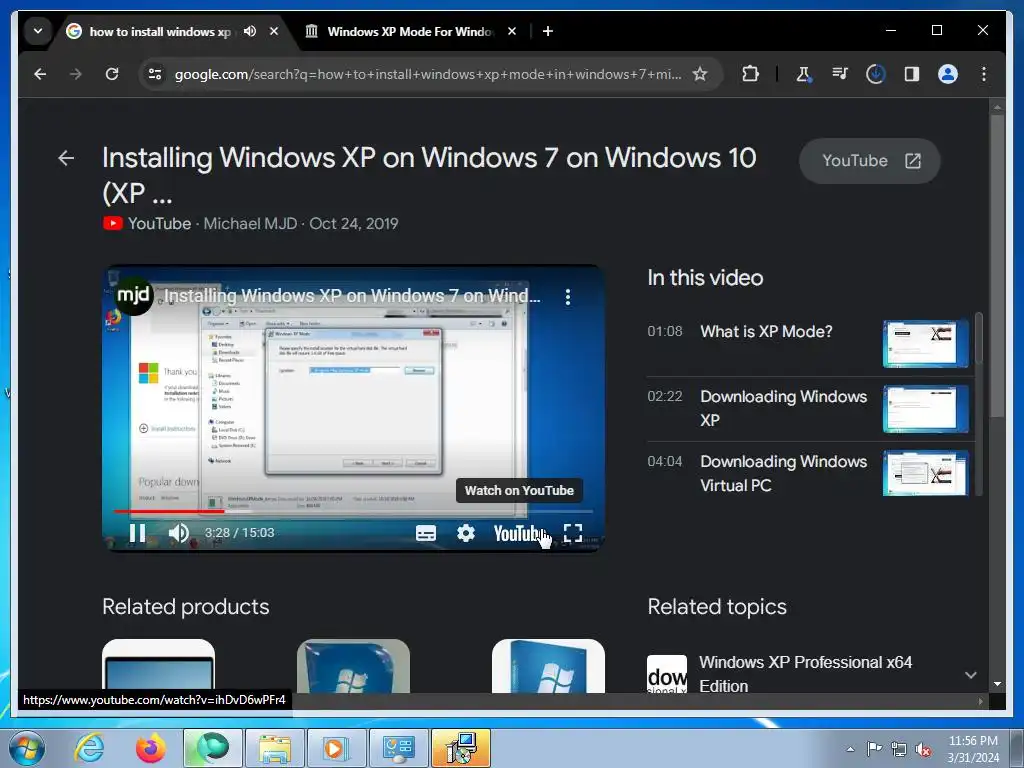Expand 'Windows XP Professional x64 Edition' topic
Image resolution: width=1024 pixels, height=768 pixels.
click(x=970, y=675)
